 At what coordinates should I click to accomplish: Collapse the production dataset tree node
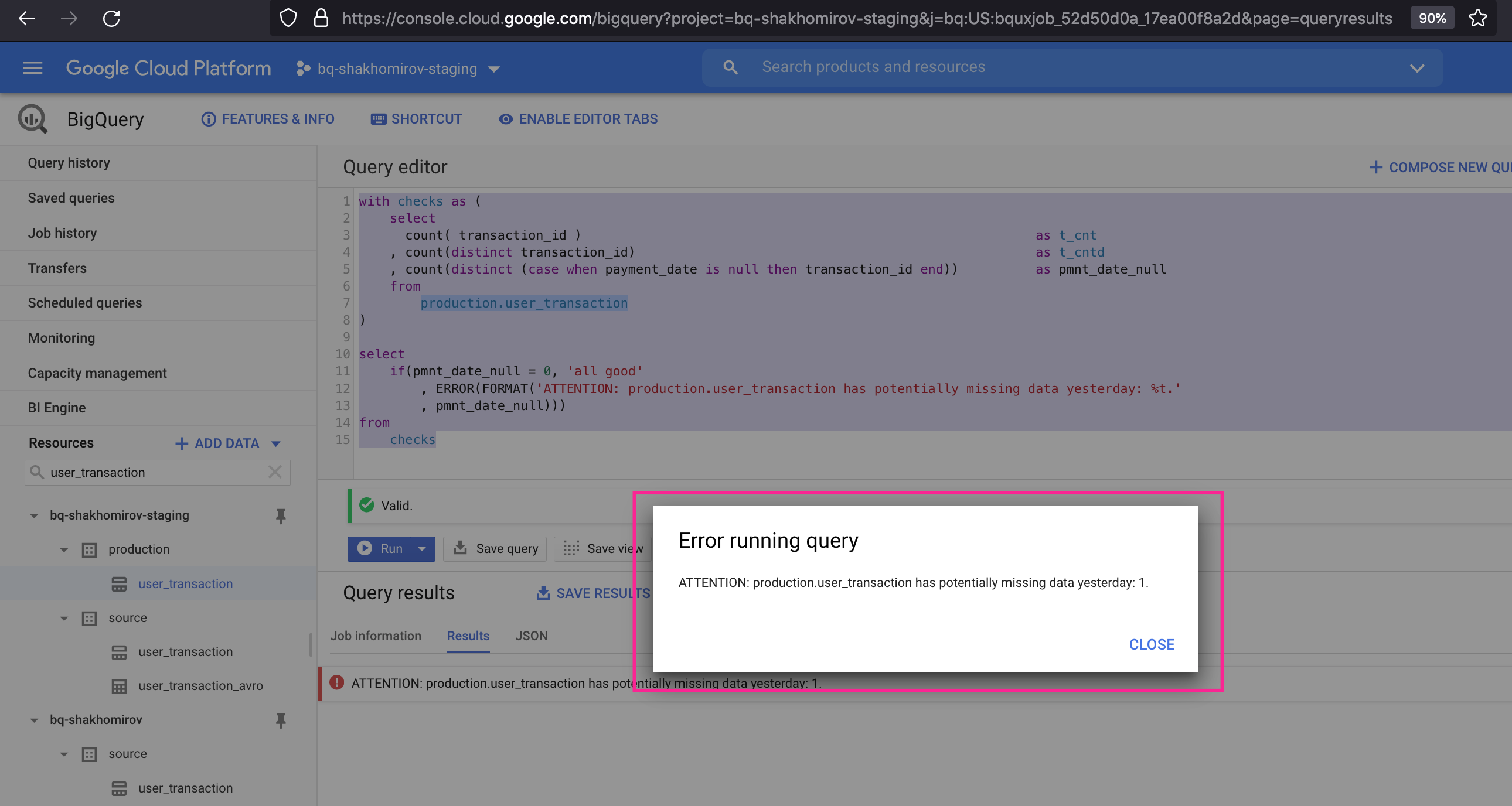(x=64, y=549)
